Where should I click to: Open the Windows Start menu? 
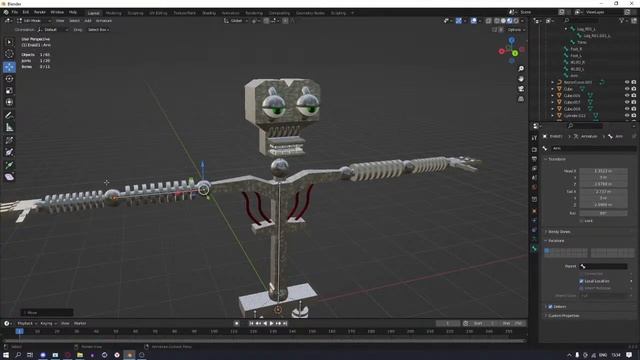(6, 355)
